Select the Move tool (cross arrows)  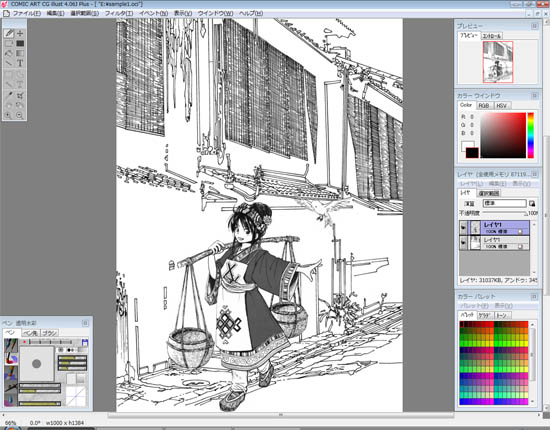20,33
